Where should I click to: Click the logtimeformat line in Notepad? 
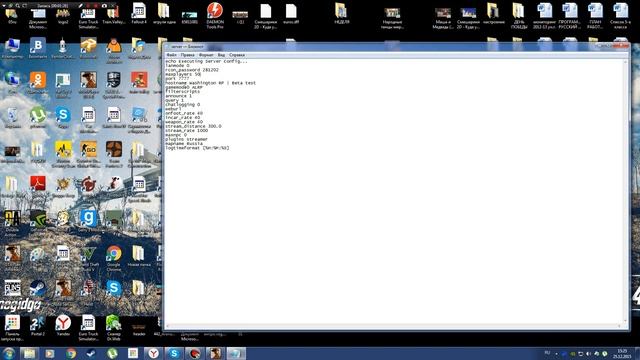[x=197, y=148]
